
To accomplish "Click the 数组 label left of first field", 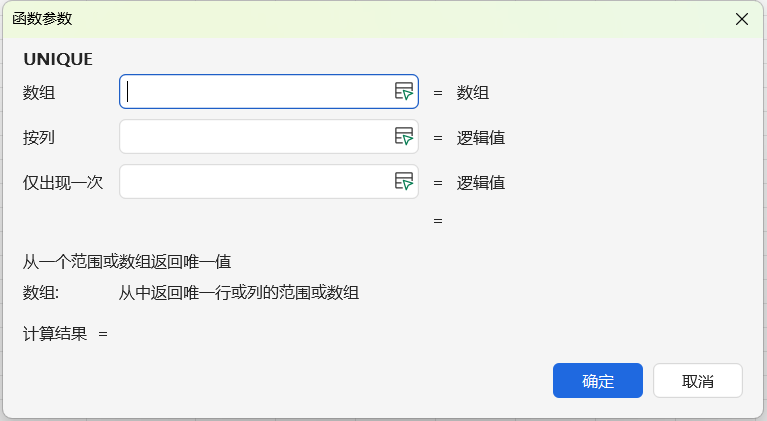I will 39,93.
